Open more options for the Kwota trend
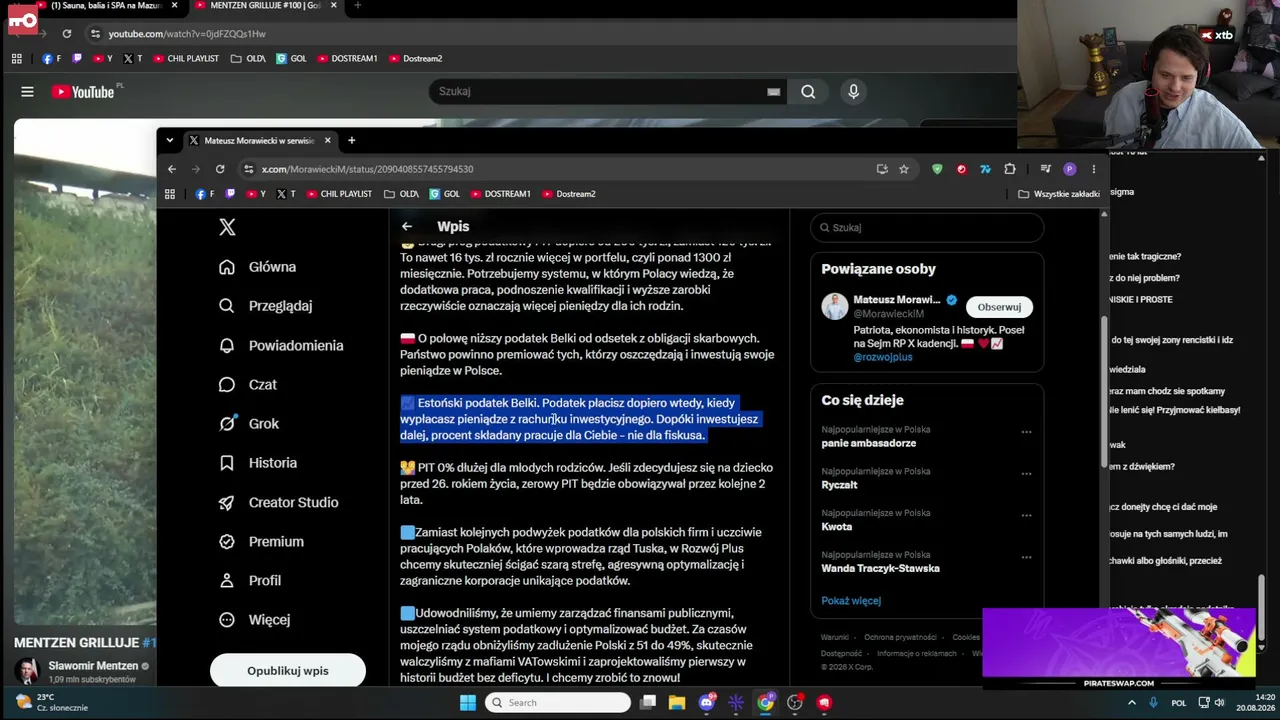This screenshot has width=1280, height=720. 1026,516
